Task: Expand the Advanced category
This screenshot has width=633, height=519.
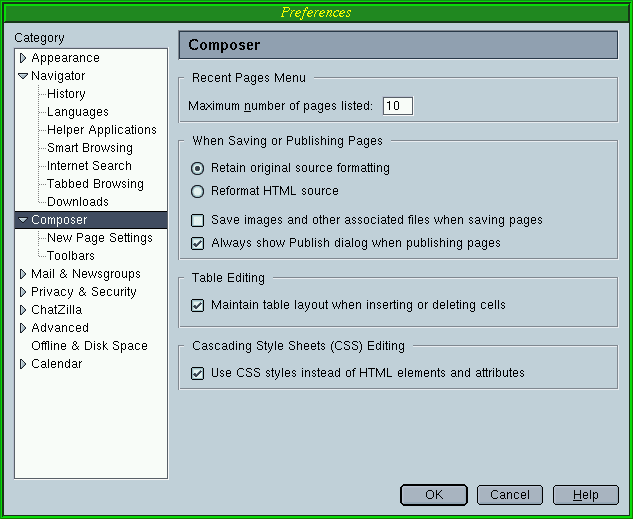Action: pos(23,328)
